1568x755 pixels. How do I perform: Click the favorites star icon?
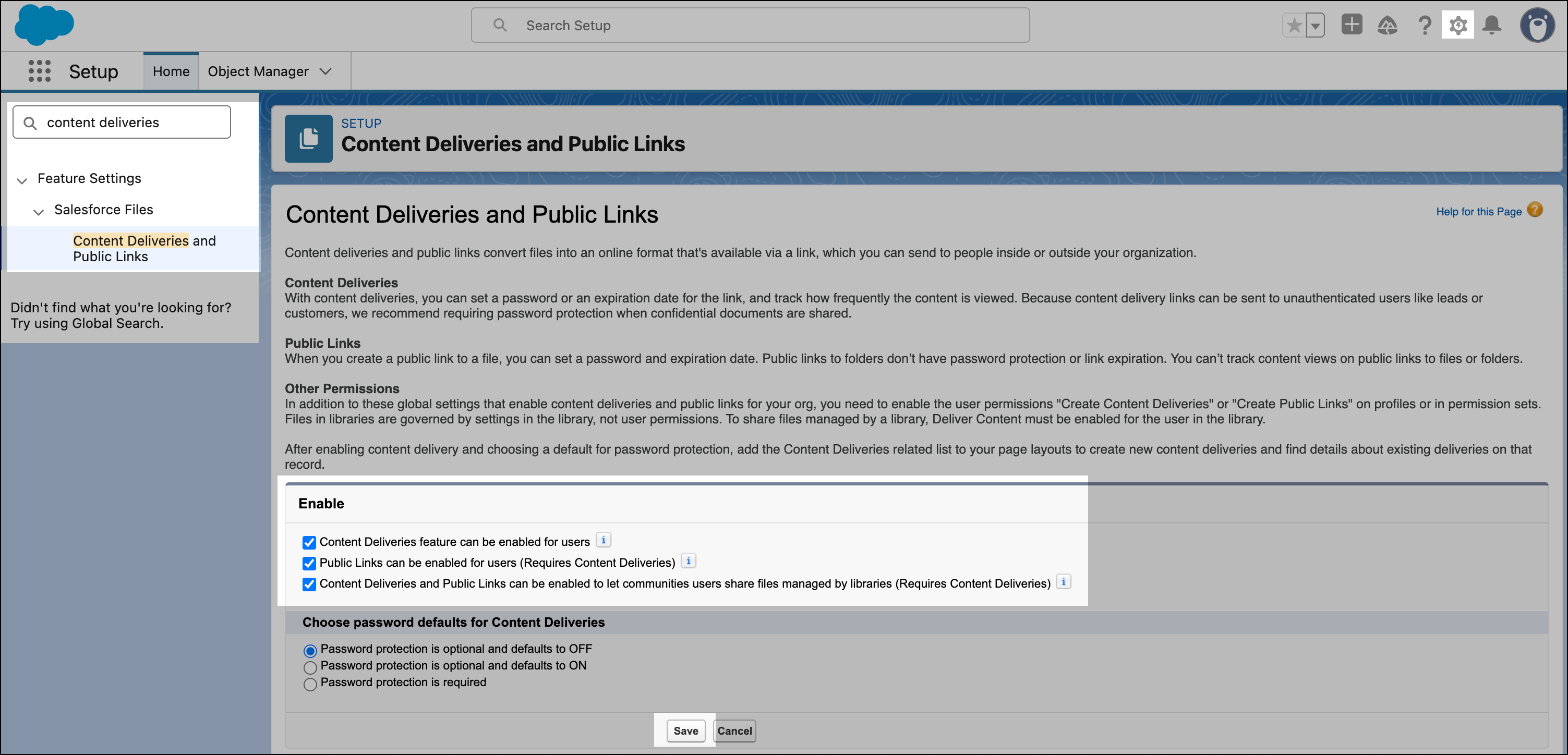1294,26
